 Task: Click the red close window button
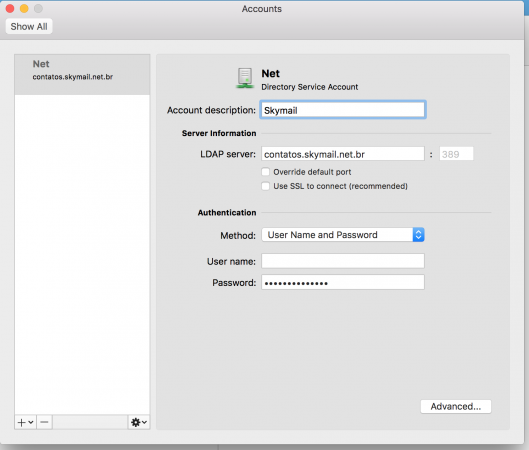click(10, 8)
